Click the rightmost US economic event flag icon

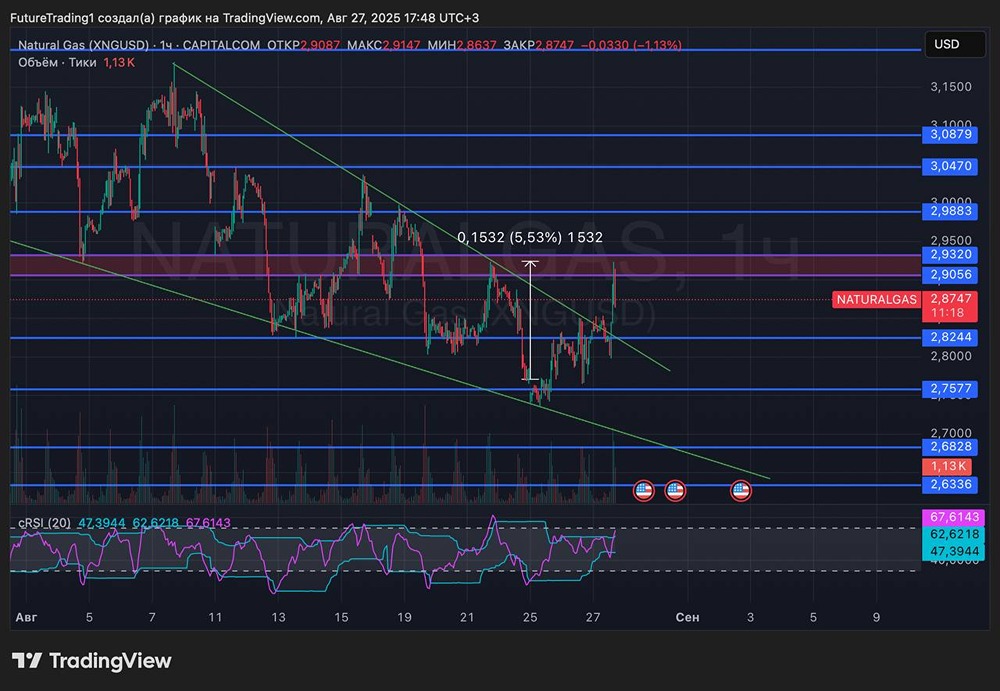[740, 491]
